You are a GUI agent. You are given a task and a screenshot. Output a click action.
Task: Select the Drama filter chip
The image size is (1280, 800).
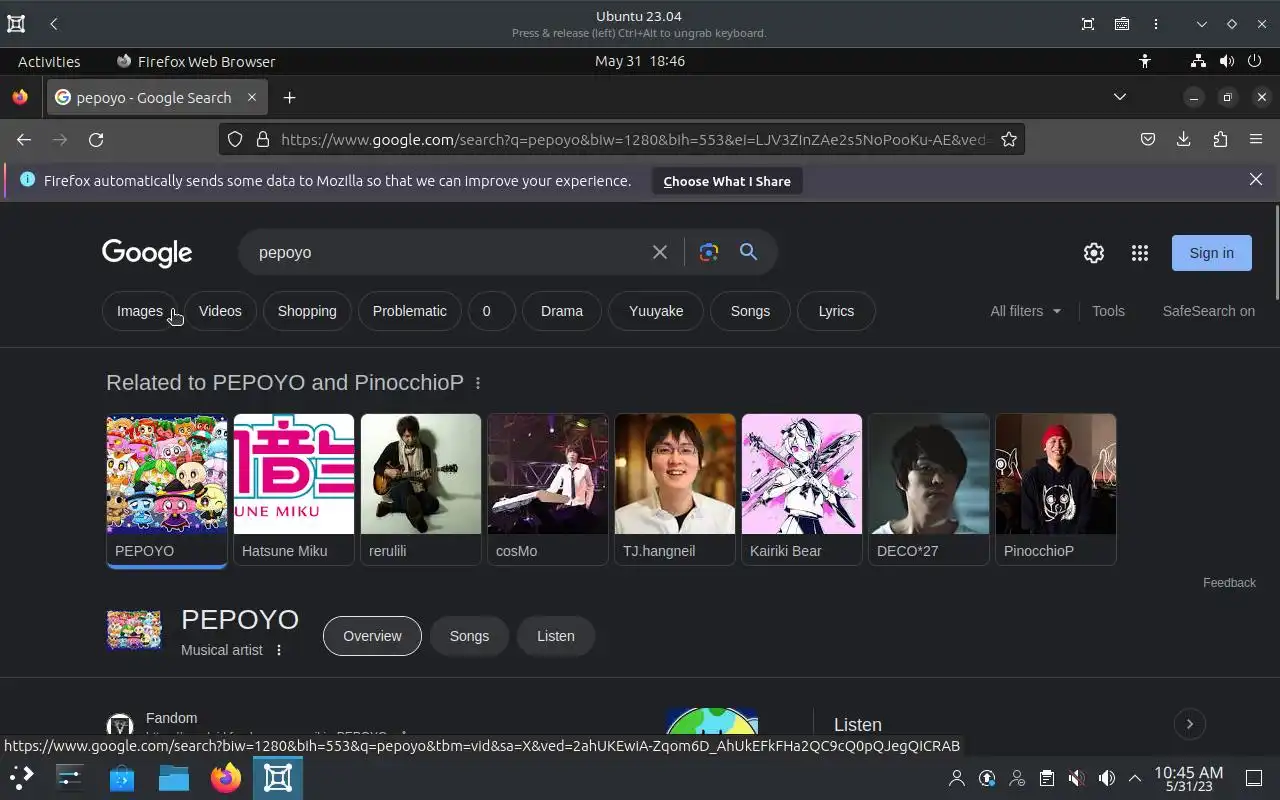click(562, 311)
